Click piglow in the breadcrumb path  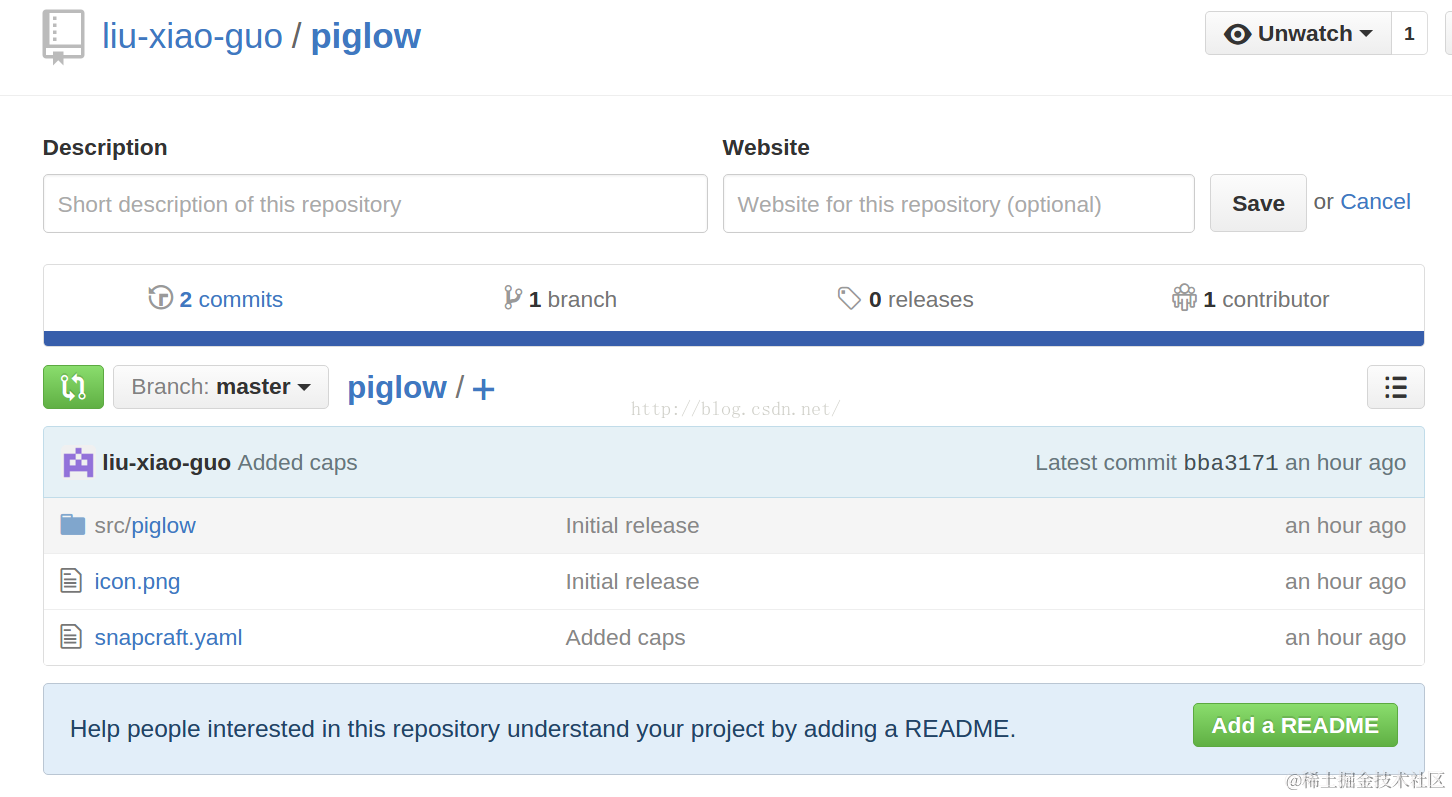coord(397,387)
